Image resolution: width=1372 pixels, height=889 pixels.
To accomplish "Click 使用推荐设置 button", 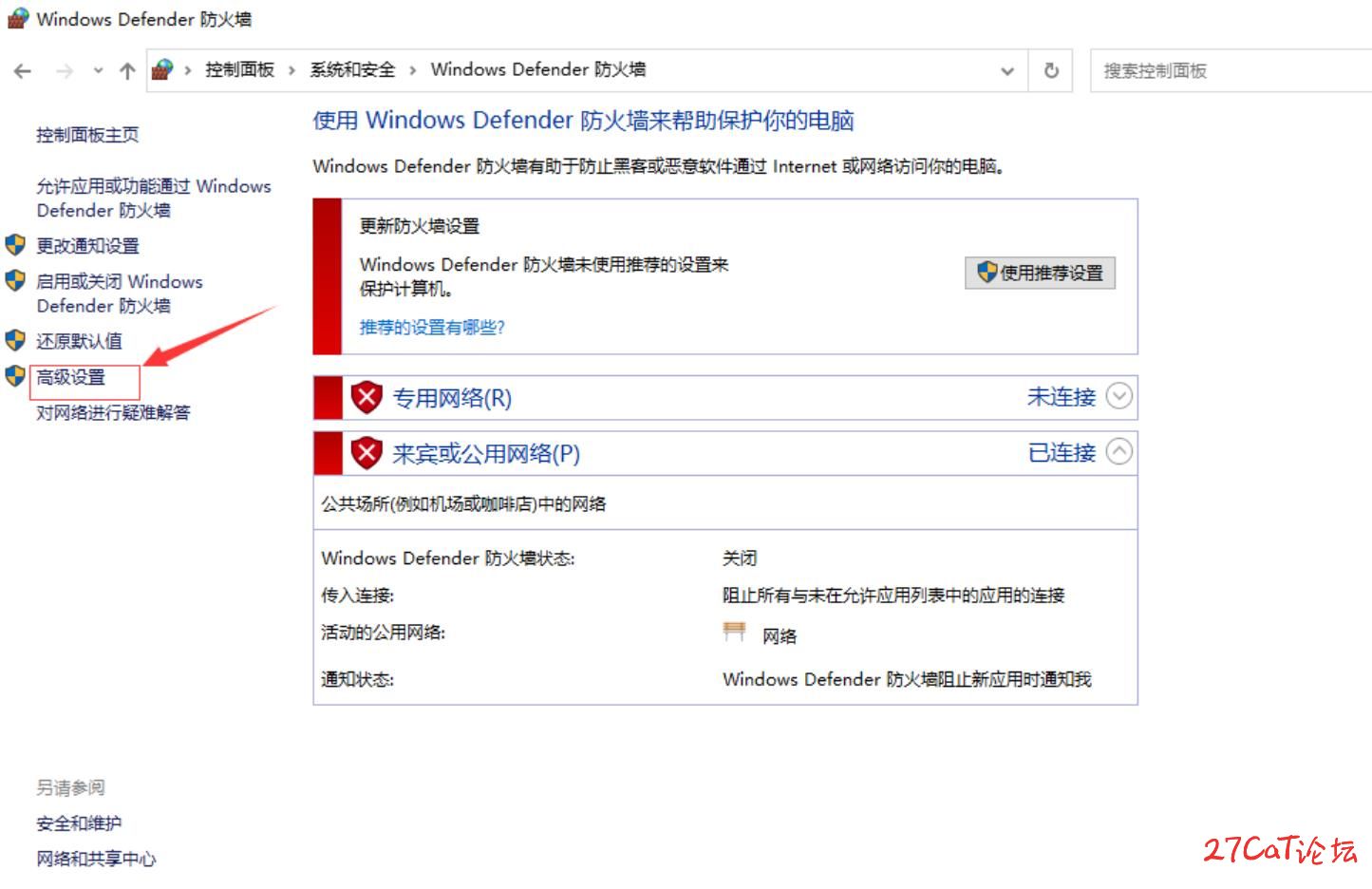I will (1041, 273).
